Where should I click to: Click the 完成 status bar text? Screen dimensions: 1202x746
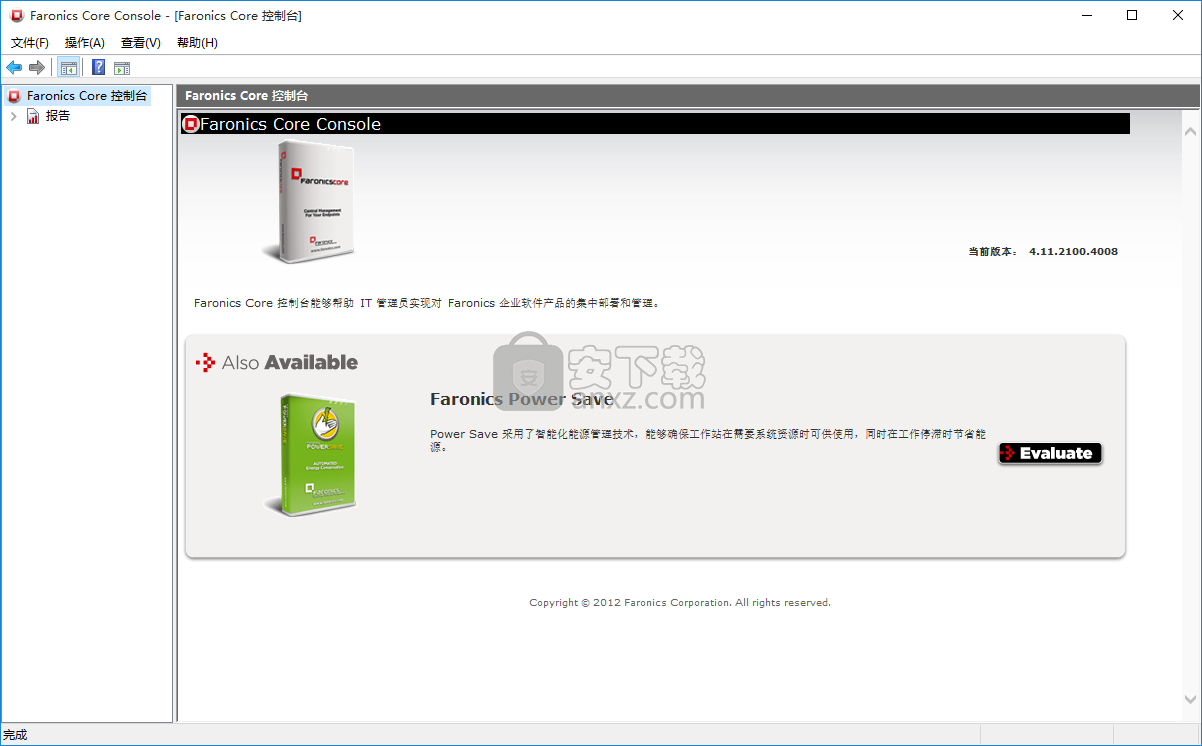click(x=15, y=735)
